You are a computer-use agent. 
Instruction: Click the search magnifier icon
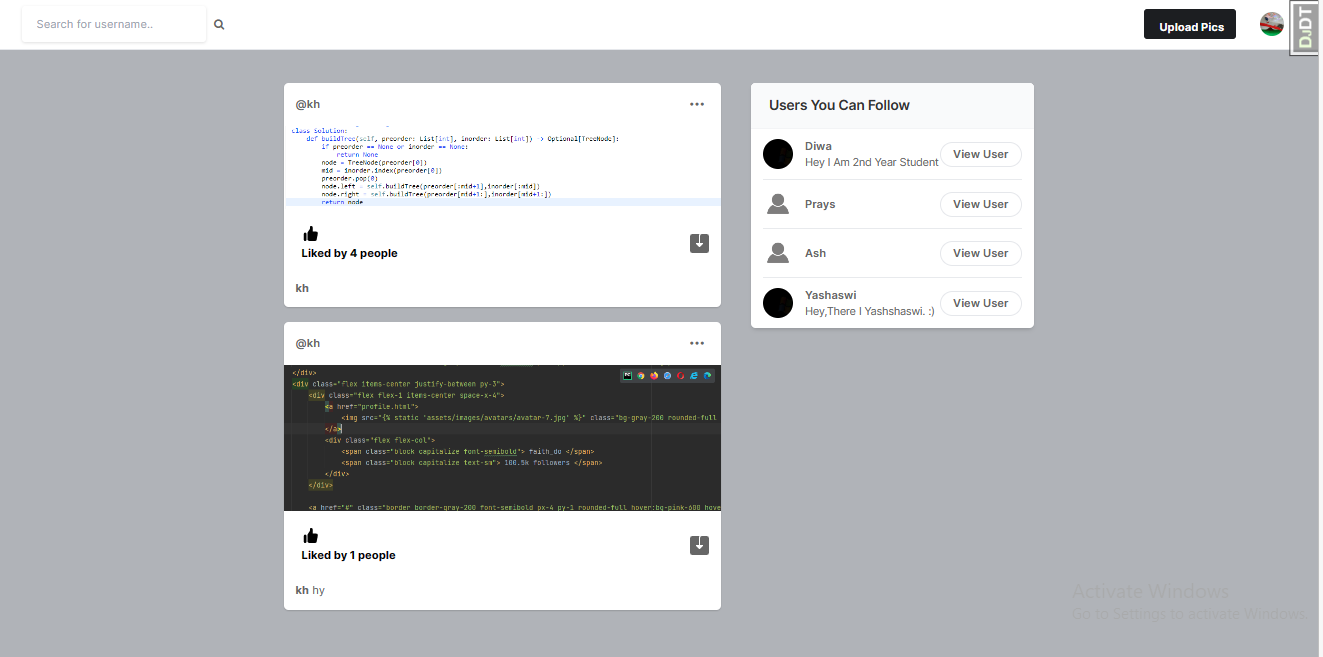tap(219, 24)
